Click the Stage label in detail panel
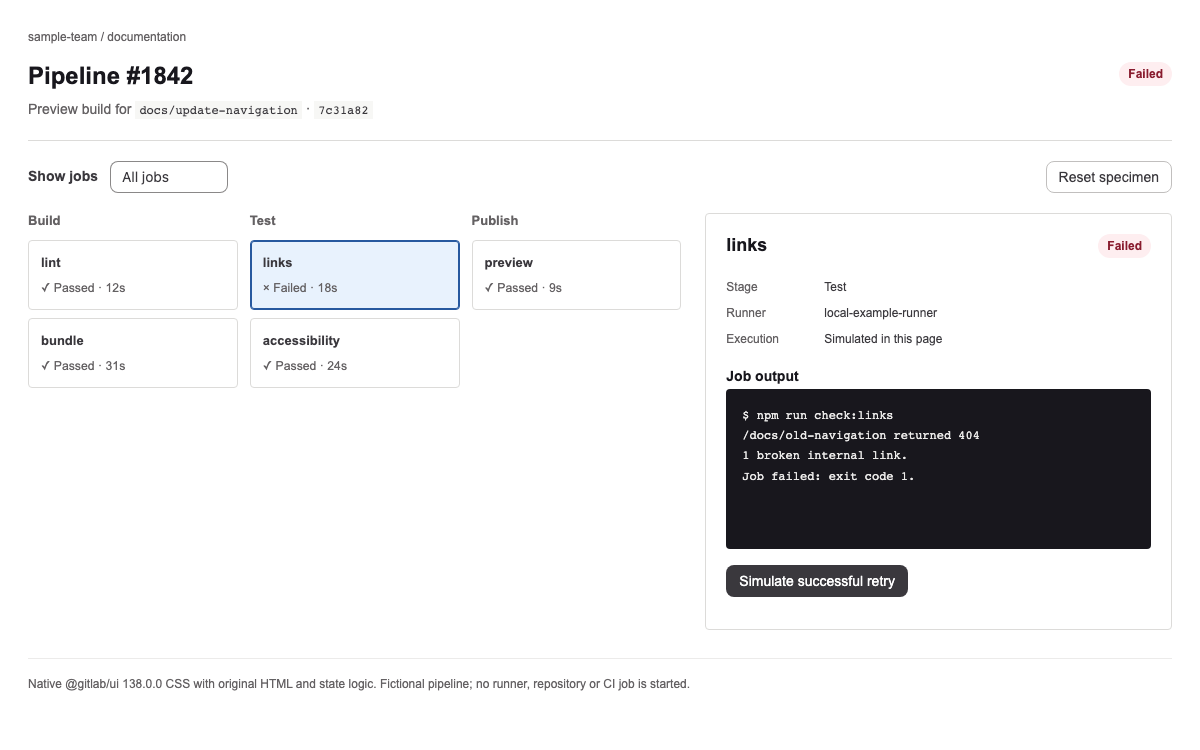The width and height of the screenshot is (1200, 750). (x=742, y=287)
